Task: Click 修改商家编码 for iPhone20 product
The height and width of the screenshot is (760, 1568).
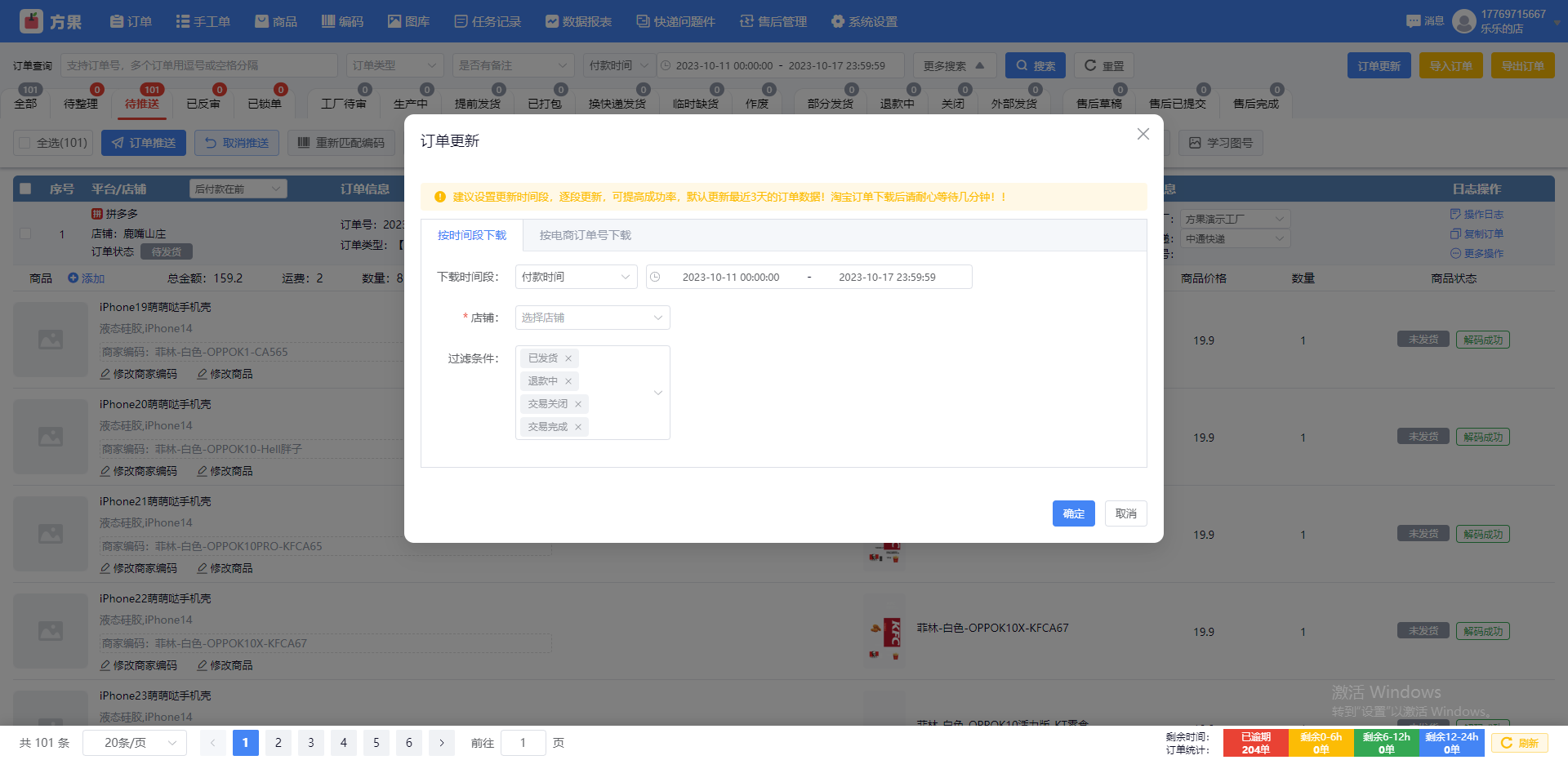Action: 138,471
